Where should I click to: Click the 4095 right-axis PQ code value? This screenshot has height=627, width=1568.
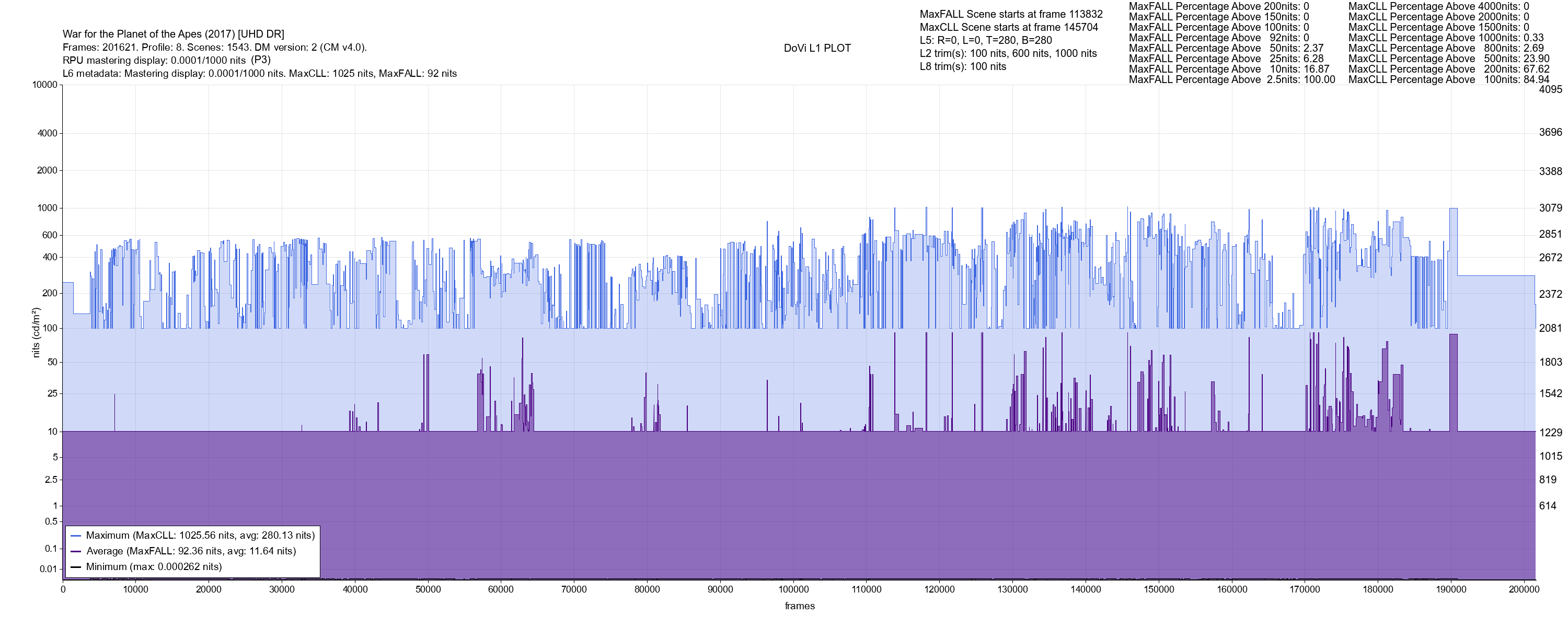click(x=1550, y=89)
